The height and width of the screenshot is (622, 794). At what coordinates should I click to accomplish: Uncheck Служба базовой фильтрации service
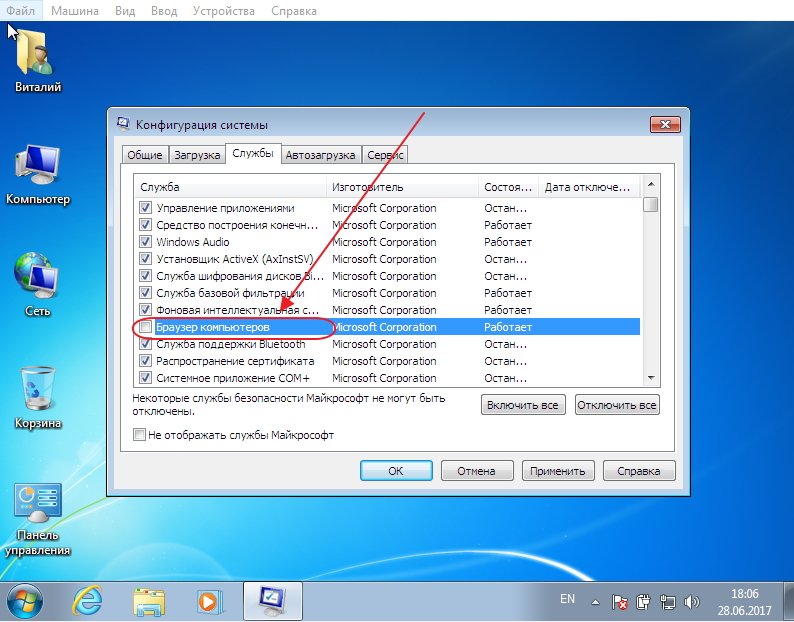pyautogui.click(x=145, y=293)
